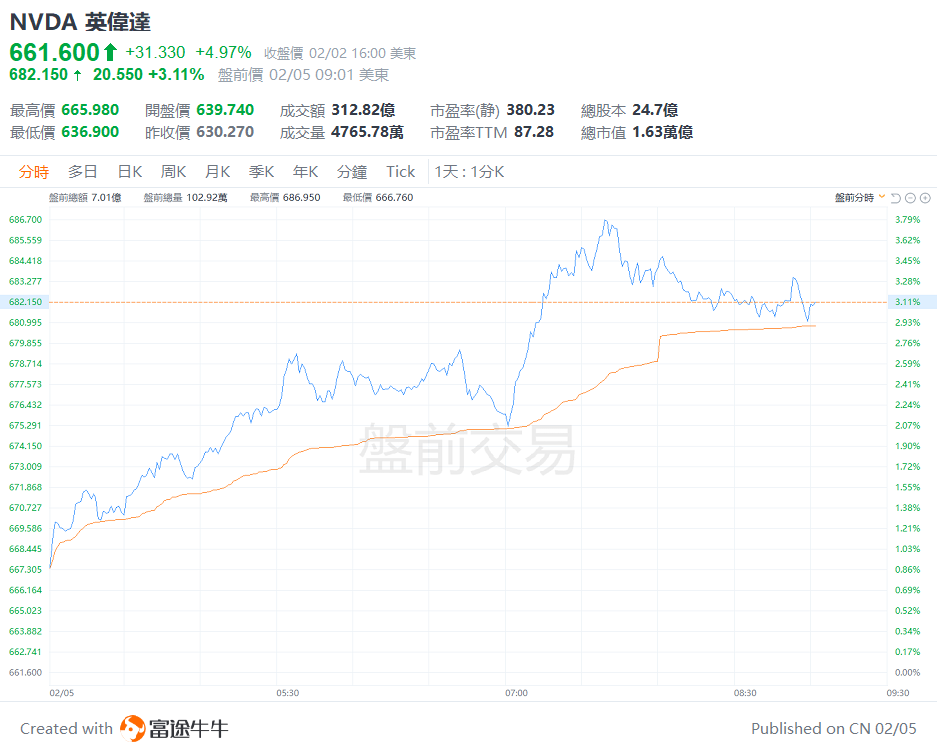The image size is (937, 755).
Task: Click the pre-market price 682.150 in header
Action: 39,75
